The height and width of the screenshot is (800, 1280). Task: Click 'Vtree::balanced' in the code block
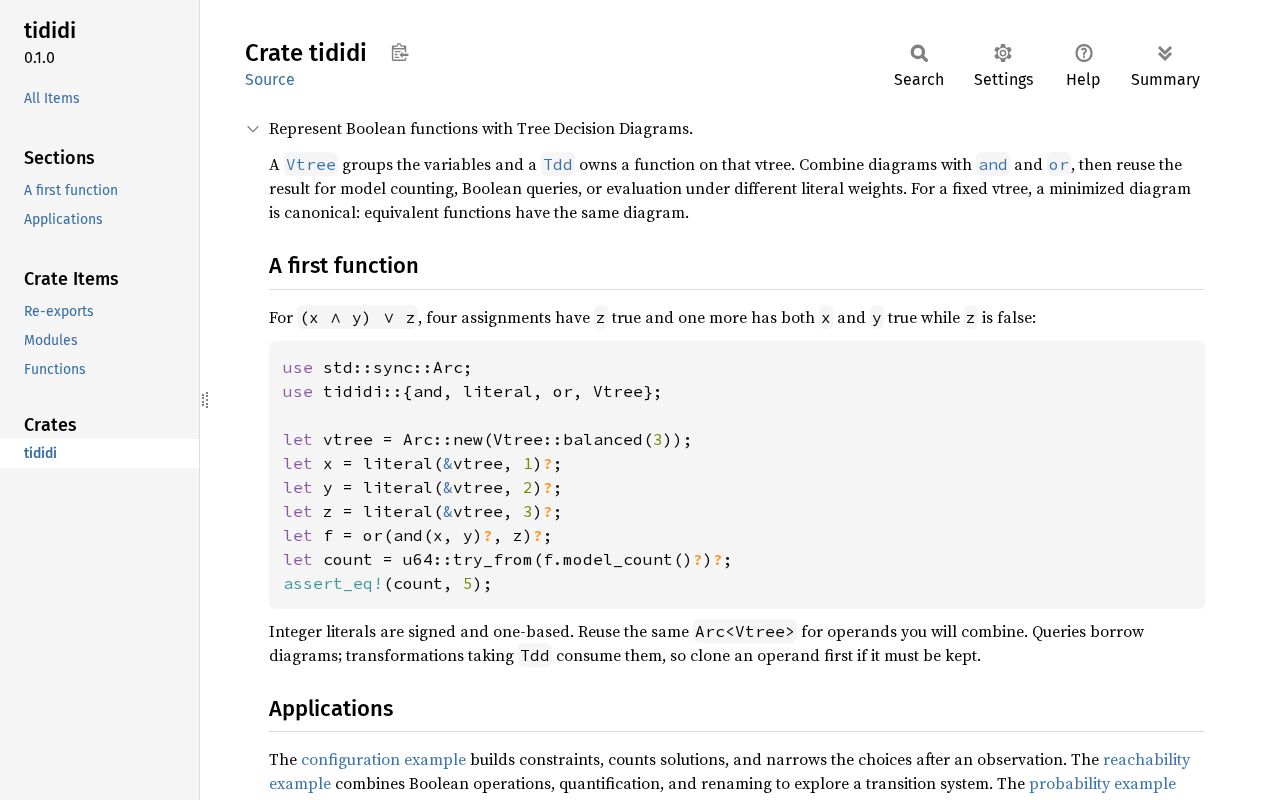tap(568, 440)
